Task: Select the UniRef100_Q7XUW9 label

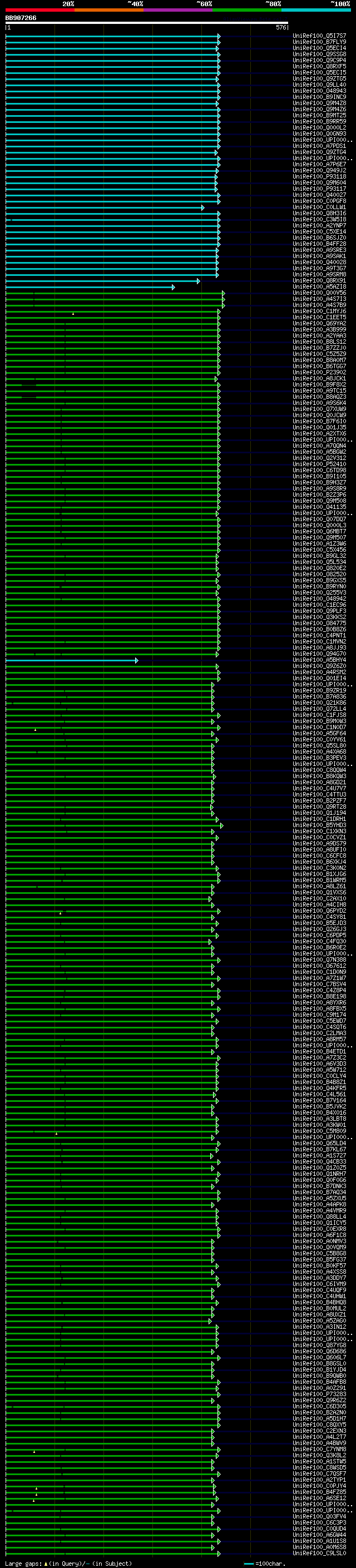Action: (x=319, y=409)
